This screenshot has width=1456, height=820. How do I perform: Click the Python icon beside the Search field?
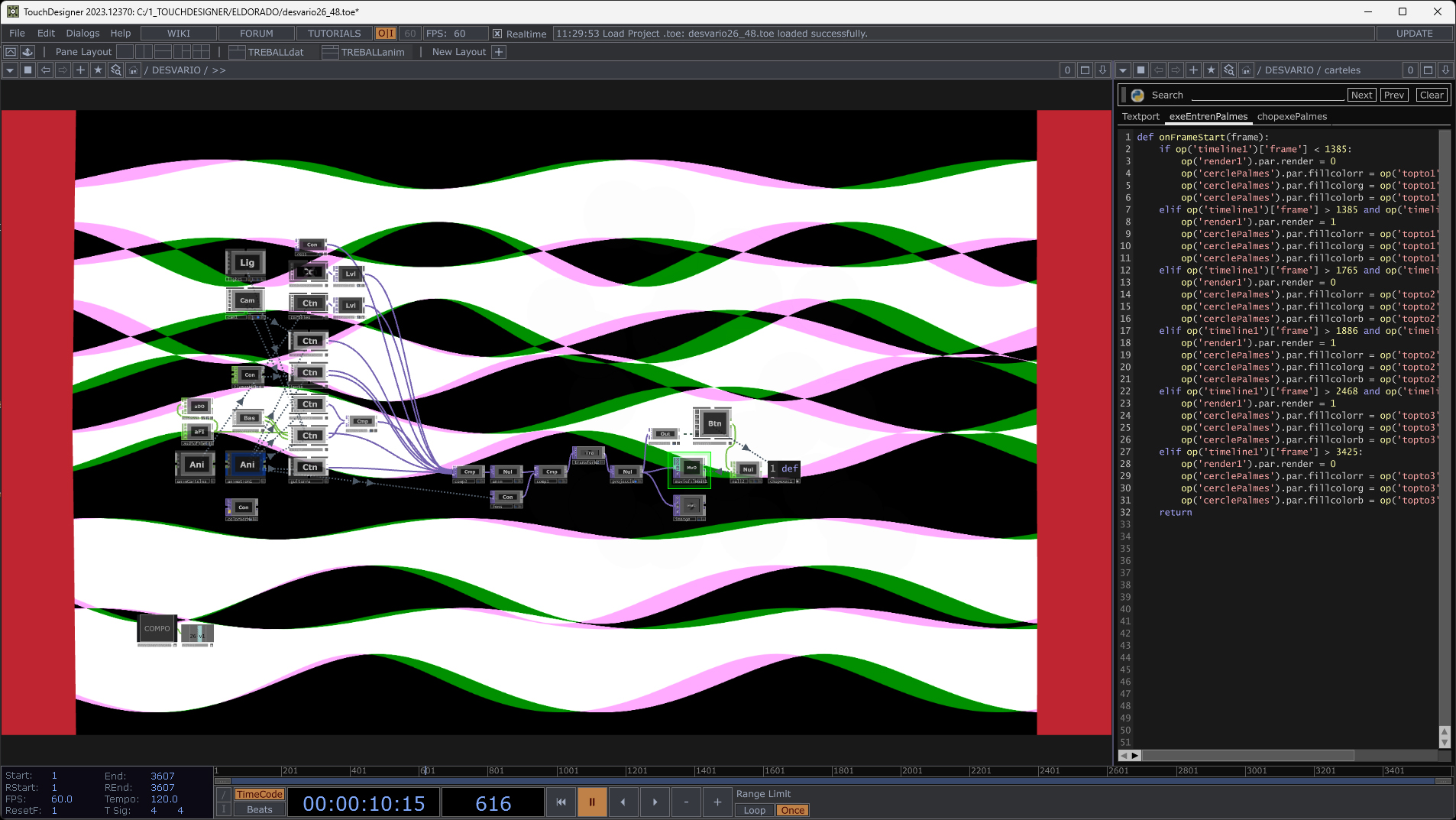[x=1138, y=95]
